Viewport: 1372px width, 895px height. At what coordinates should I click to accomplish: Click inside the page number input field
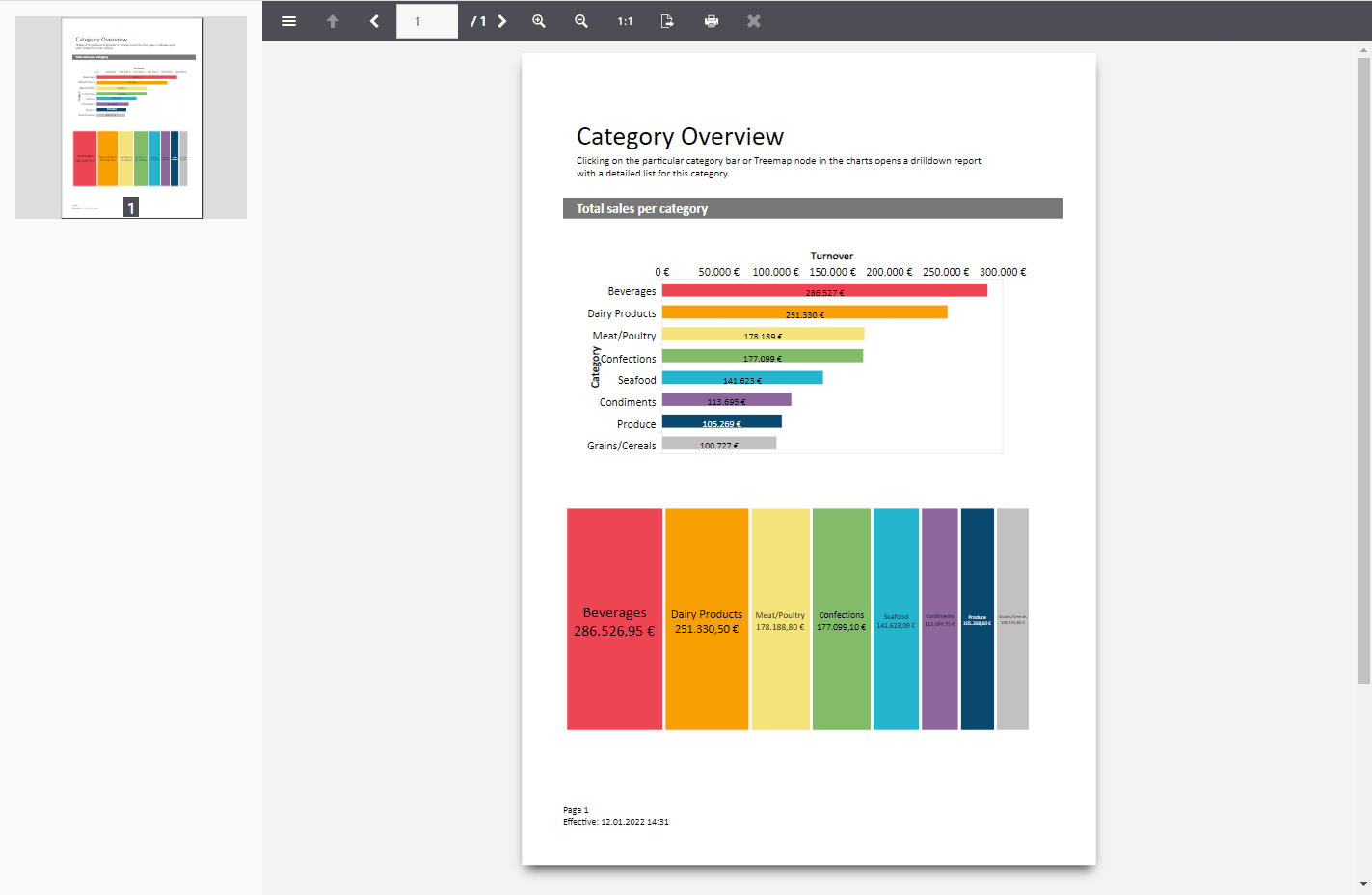427,20
